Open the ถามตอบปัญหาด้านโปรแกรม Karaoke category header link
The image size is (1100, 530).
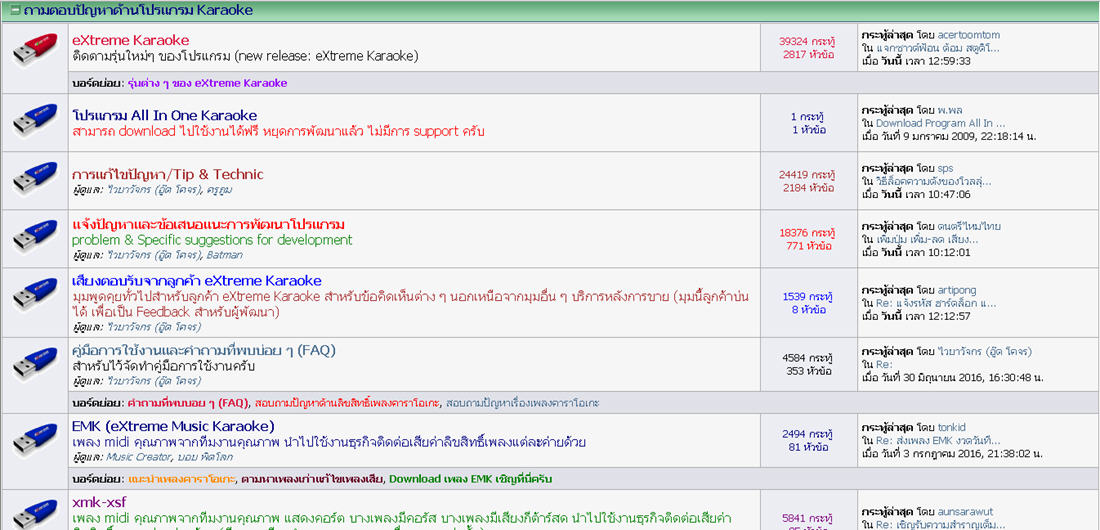[x=138, y=11]
